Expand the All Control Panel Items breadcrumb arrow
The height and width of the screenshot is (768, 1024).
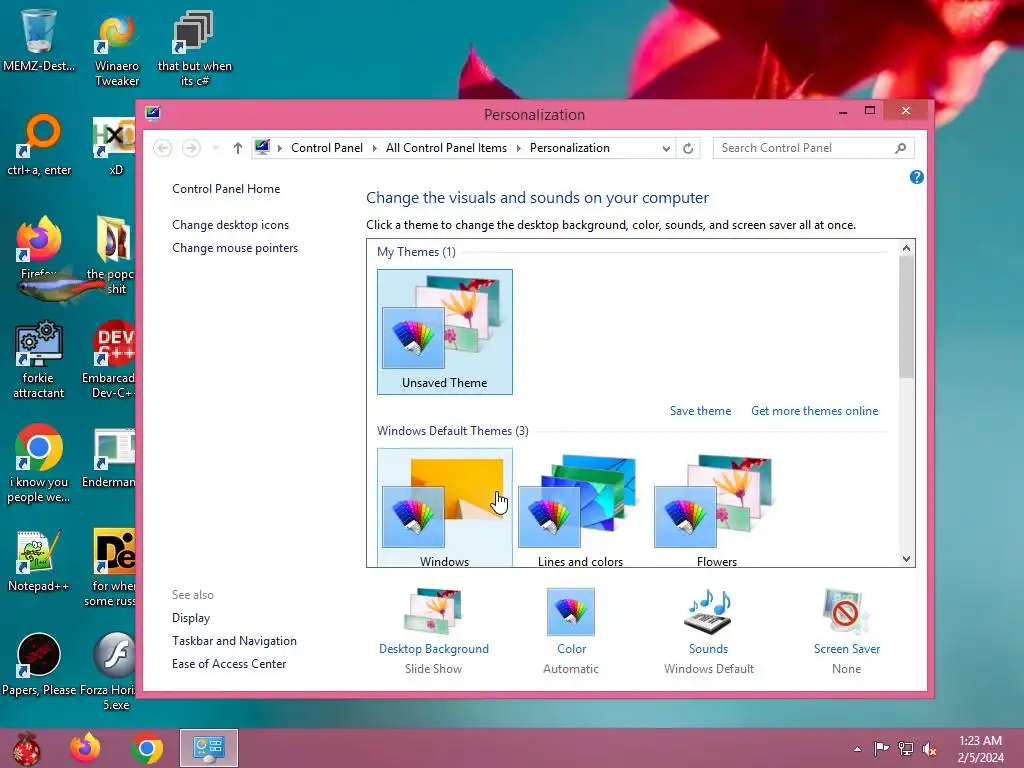pyautogui.click(x=519, y=148)
